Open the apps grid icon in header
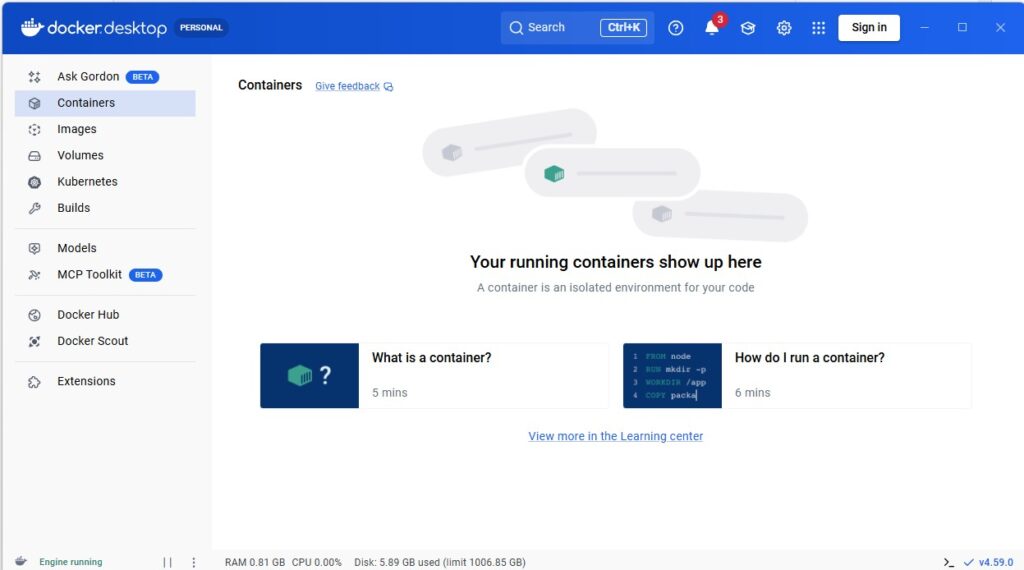 pos(819,28)
